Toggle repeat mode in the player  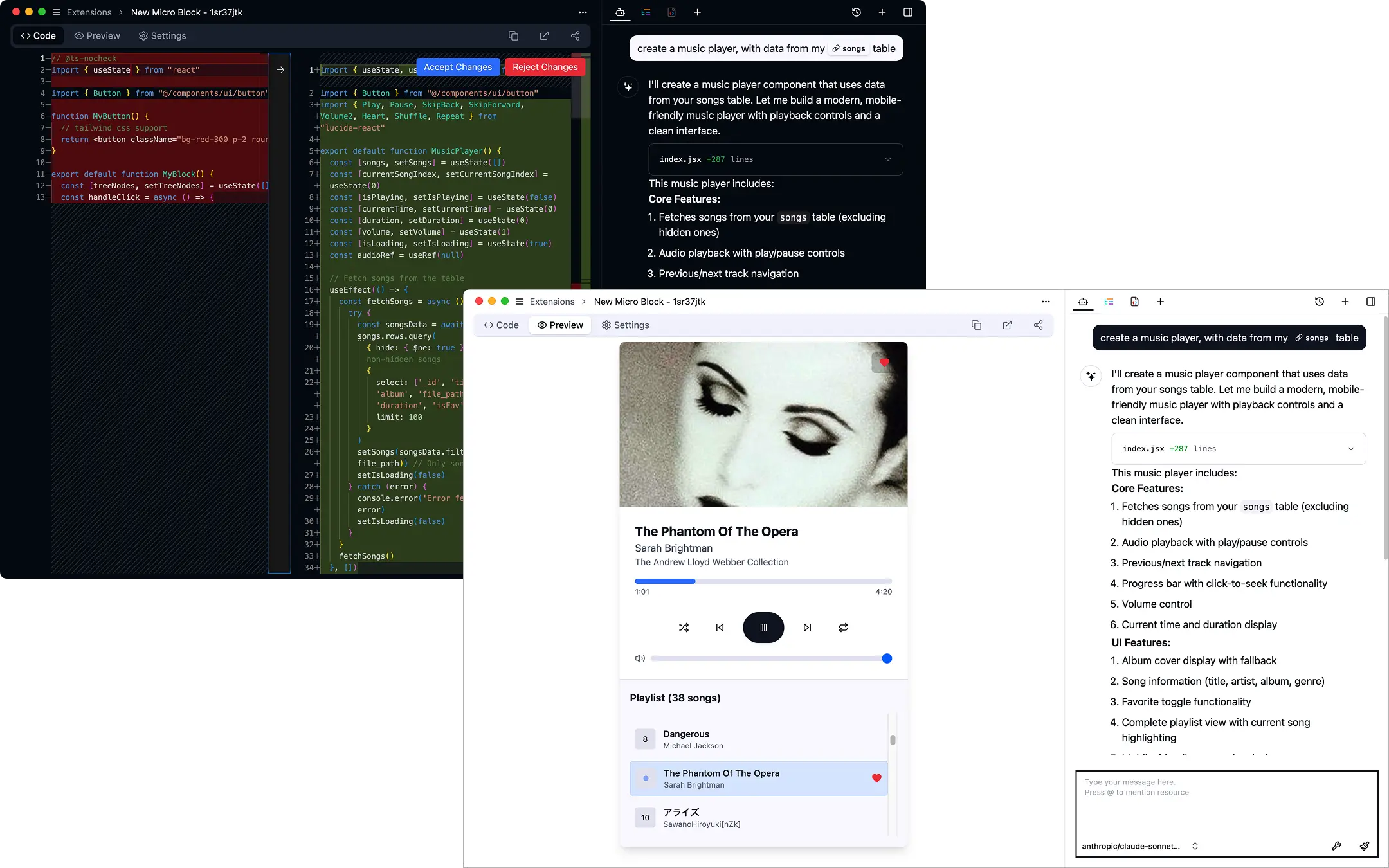pos(843,628)
